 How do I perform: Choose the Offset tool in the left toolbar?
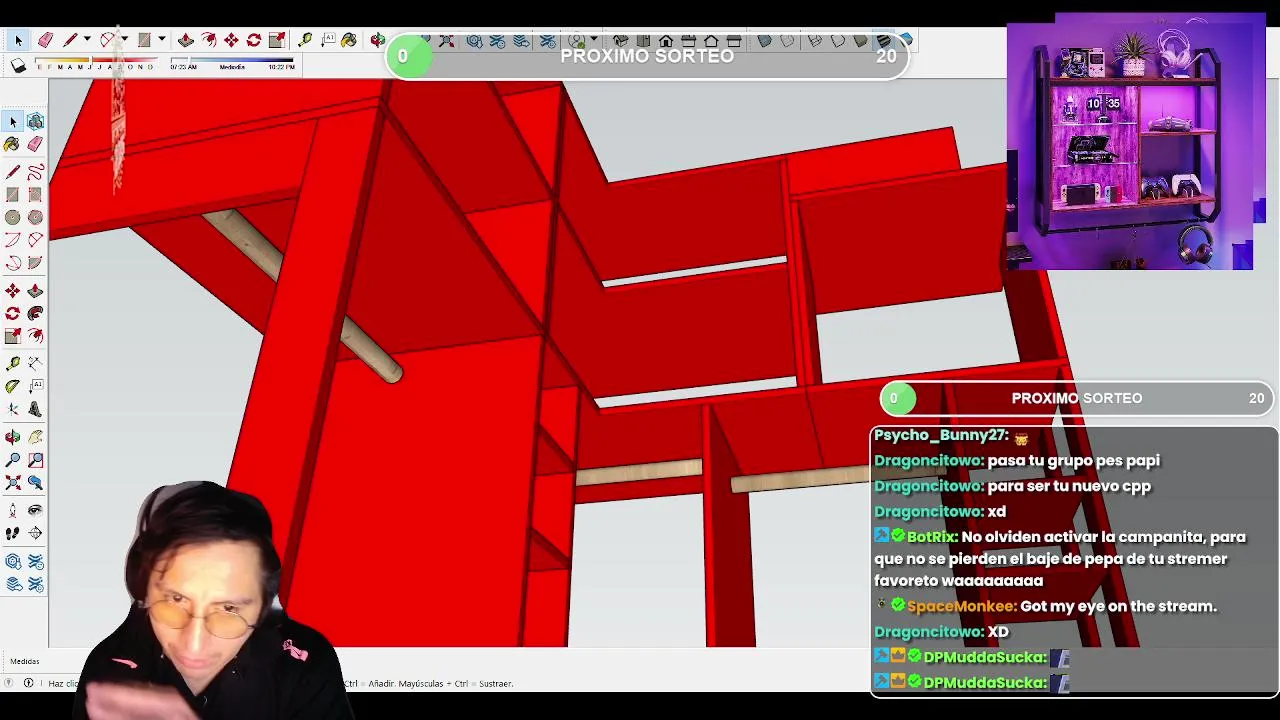35,337
